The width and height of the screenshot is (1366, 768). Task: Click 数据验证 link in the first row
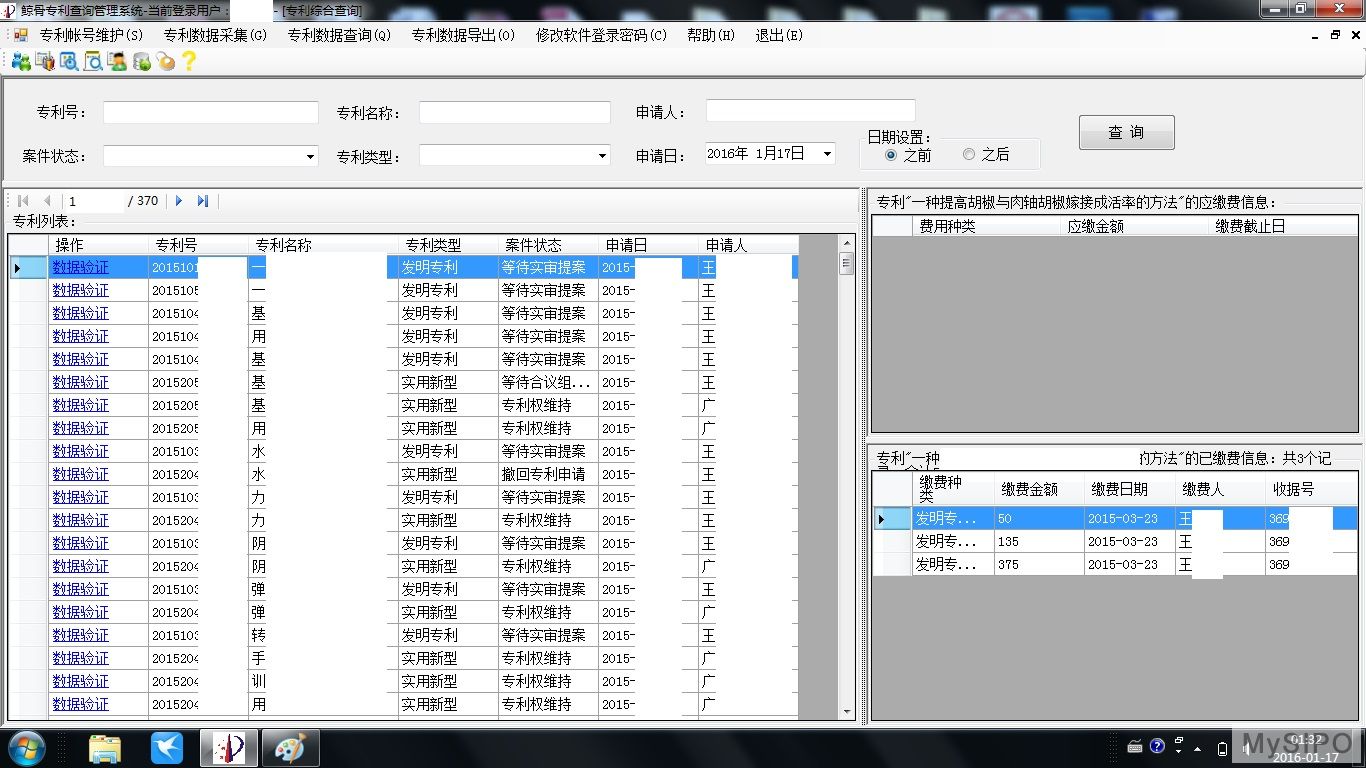coord(80,268)
